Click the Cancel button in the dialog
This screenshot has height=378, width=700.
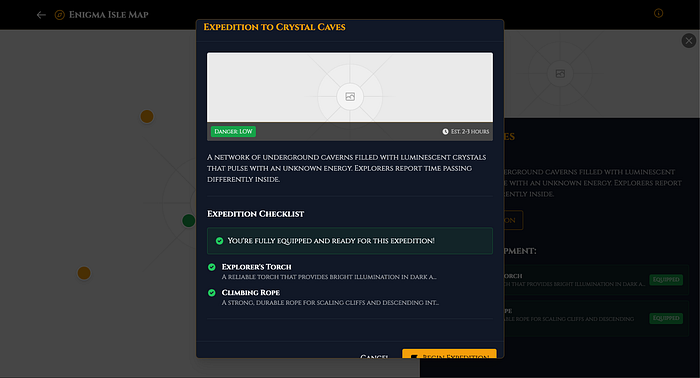coord(374,356)
